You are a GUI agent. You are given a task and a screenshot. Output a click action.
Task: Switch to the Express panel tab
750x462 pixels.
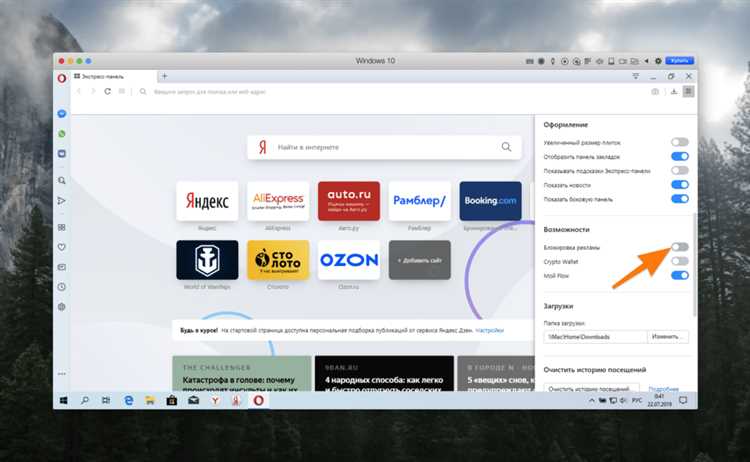pos(114,77)
